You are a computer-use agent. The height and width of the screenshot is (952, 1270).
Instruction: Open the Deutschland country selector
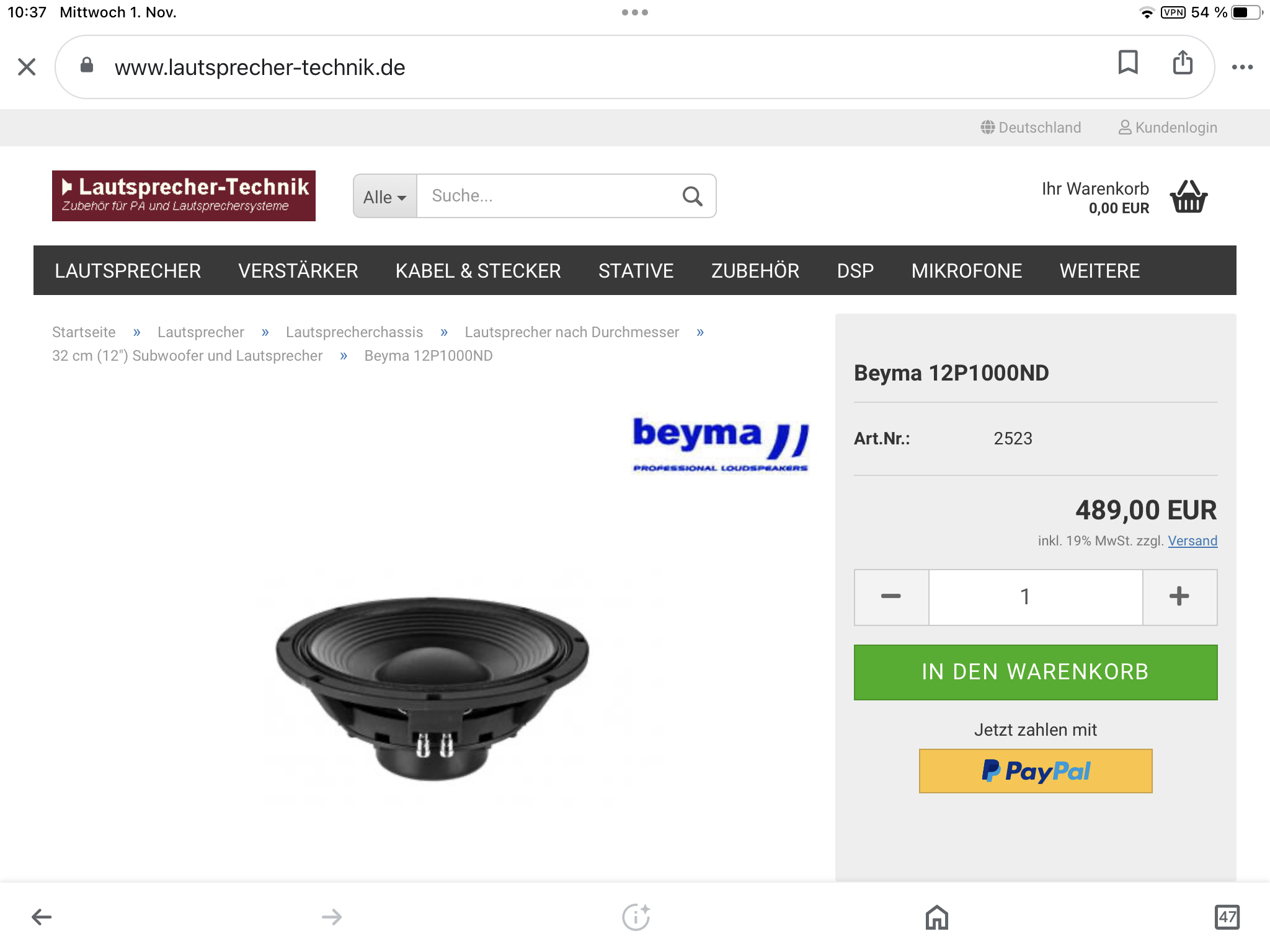(x=1031, y=128)
